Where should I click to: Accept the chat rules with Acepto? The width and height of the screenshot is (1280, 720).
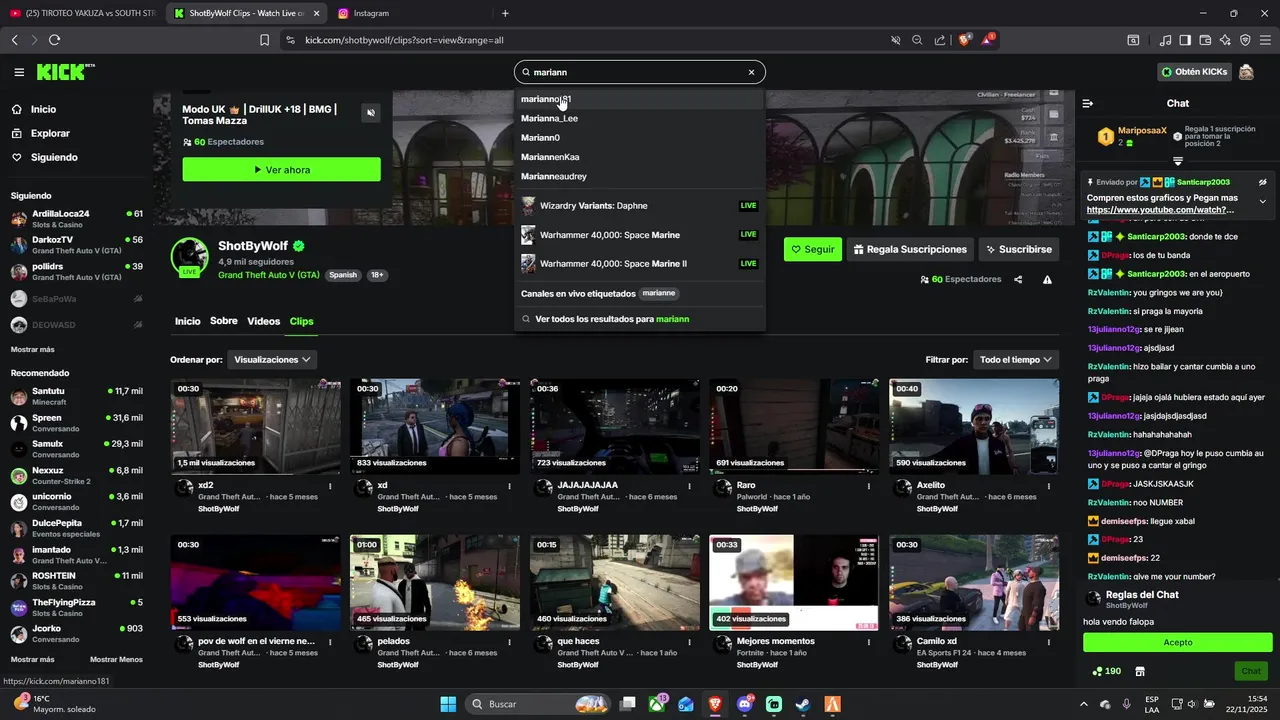tap(1178, 643)
